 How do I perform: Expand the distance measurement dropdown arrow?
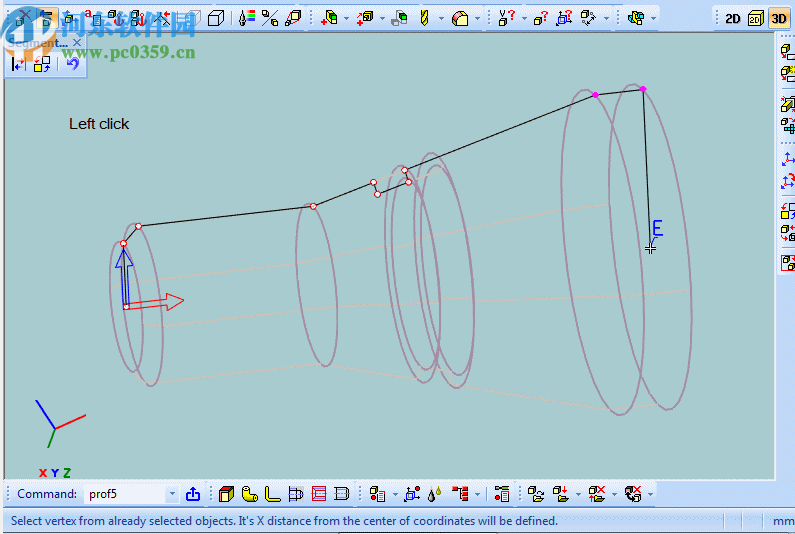pos(606,19)
